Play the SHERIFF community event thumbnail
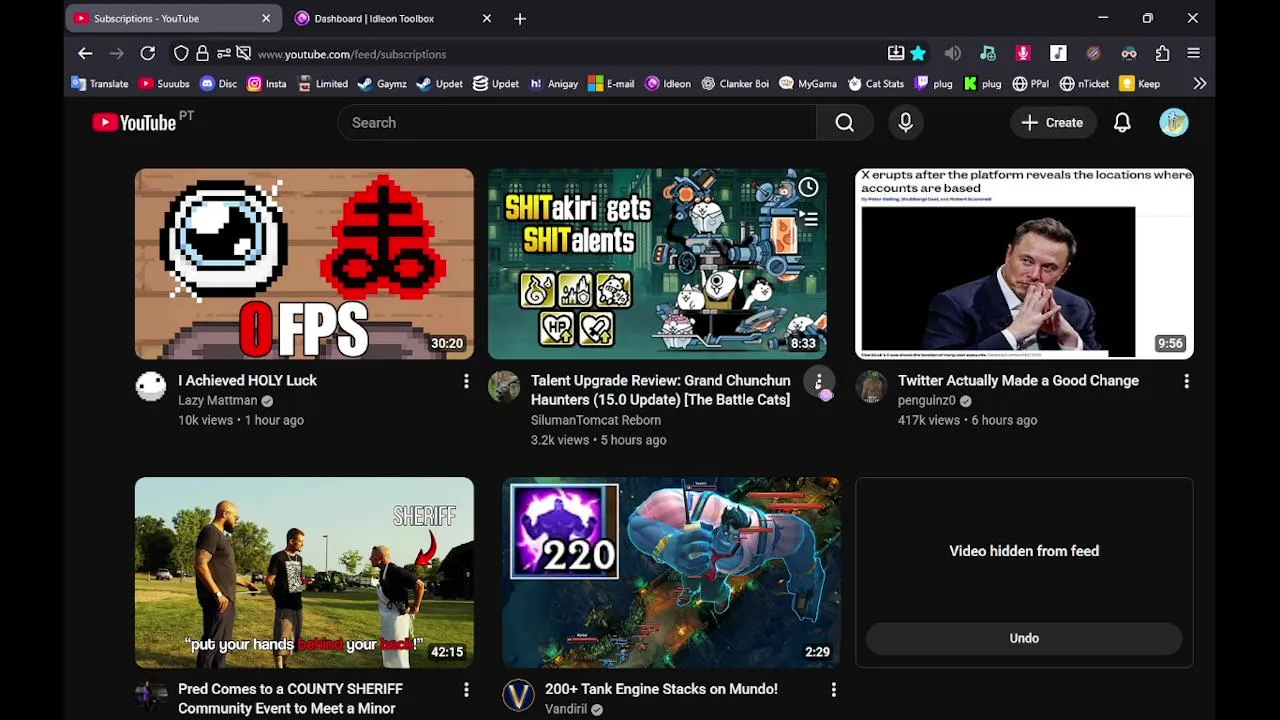The width and height of the screenshot is (1280, 720). 304,572
